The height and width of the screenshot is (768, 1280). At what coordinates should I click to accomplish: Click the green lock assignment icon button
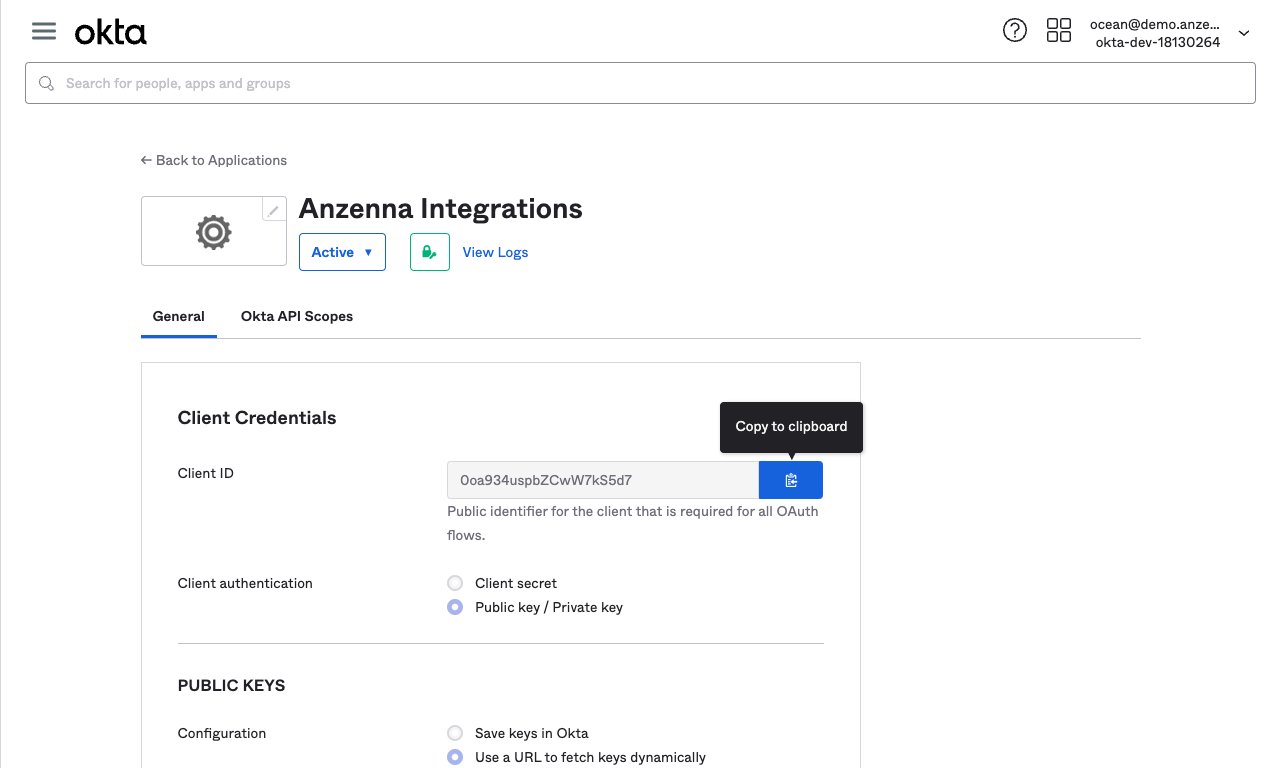(x=429, y=252)
